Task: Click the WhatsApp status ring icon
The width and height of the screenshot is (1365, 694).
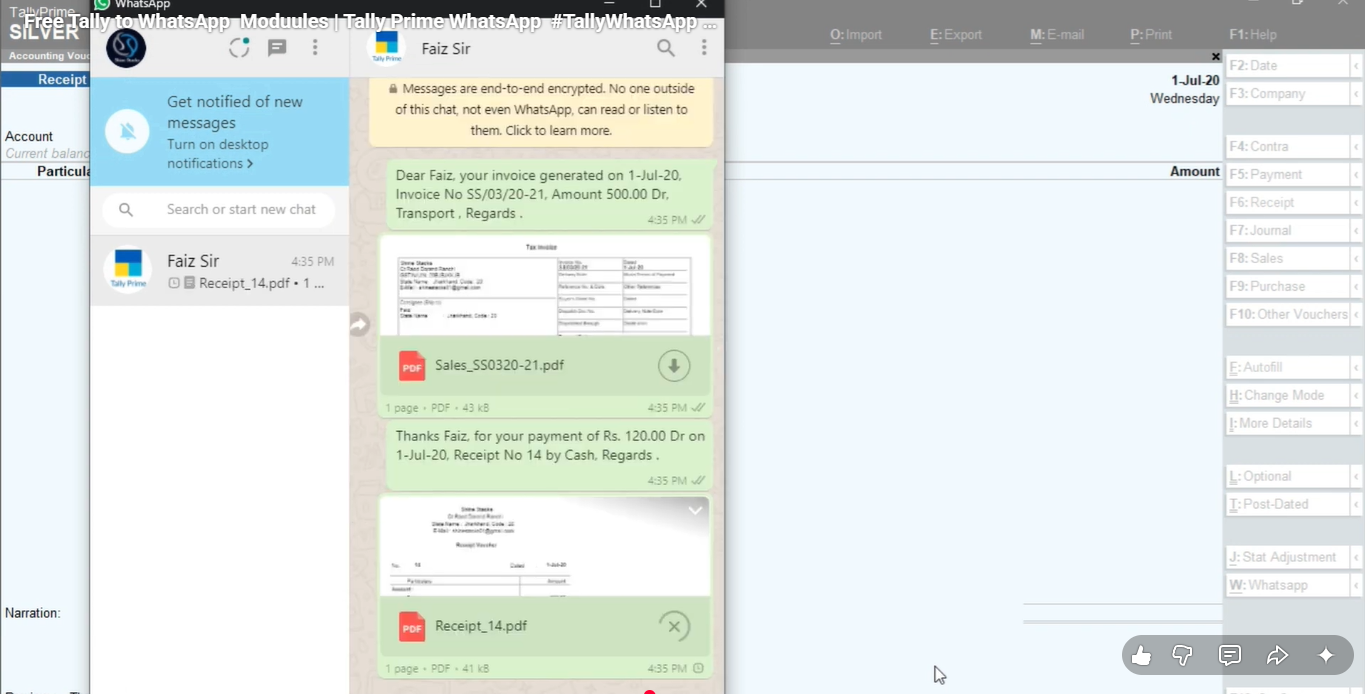Action: click(239, 48)
